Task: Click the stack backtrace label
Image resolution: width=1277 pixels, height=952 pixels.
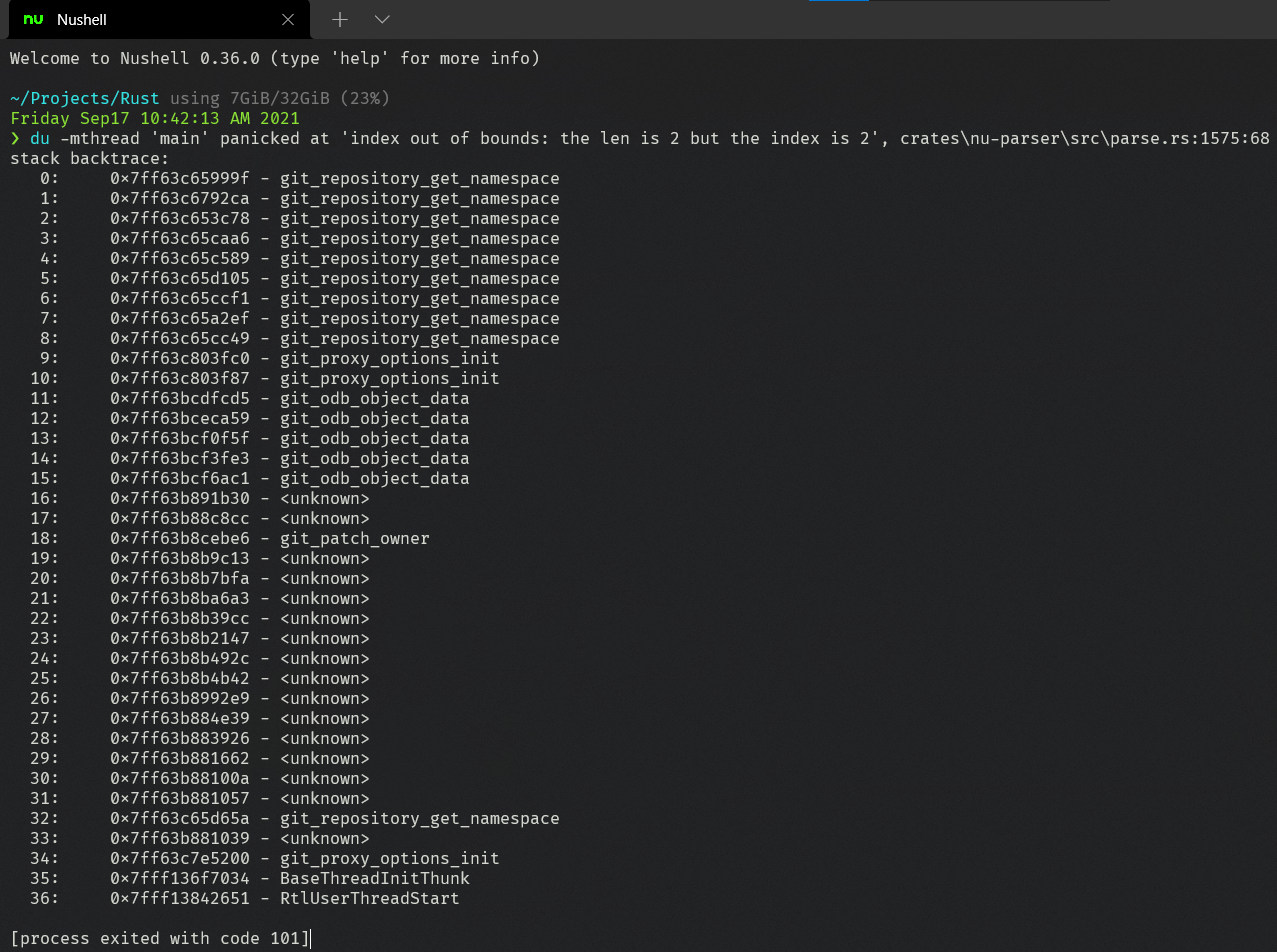Action: click(90, 158)
